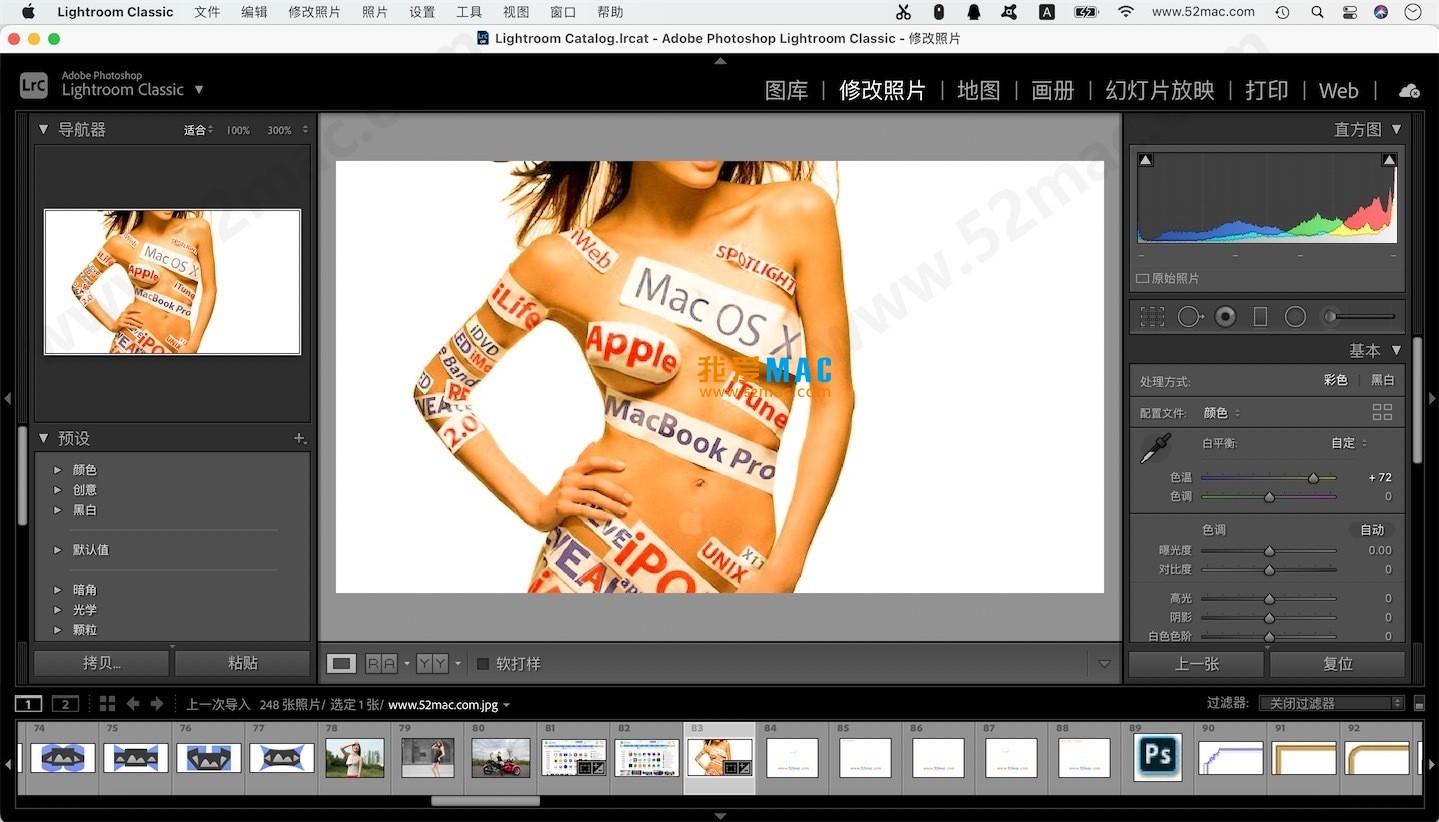The height and width of the screenshot is (822, 1439).
Task: Select the Graduated Filter tool
Action: click(x=1260, y=317)
